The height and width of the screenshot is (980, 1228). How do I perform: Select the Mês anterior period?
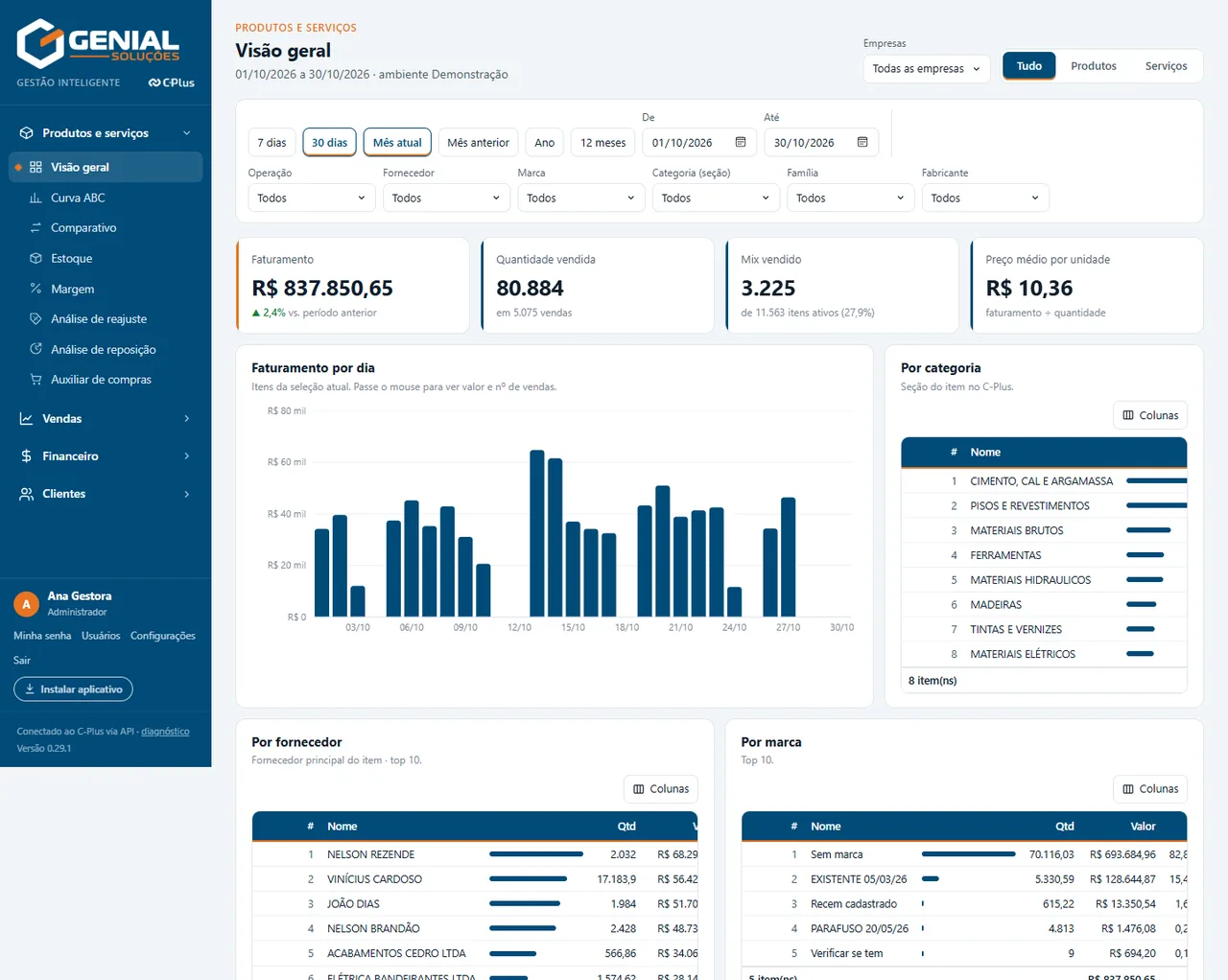point(478,143)
